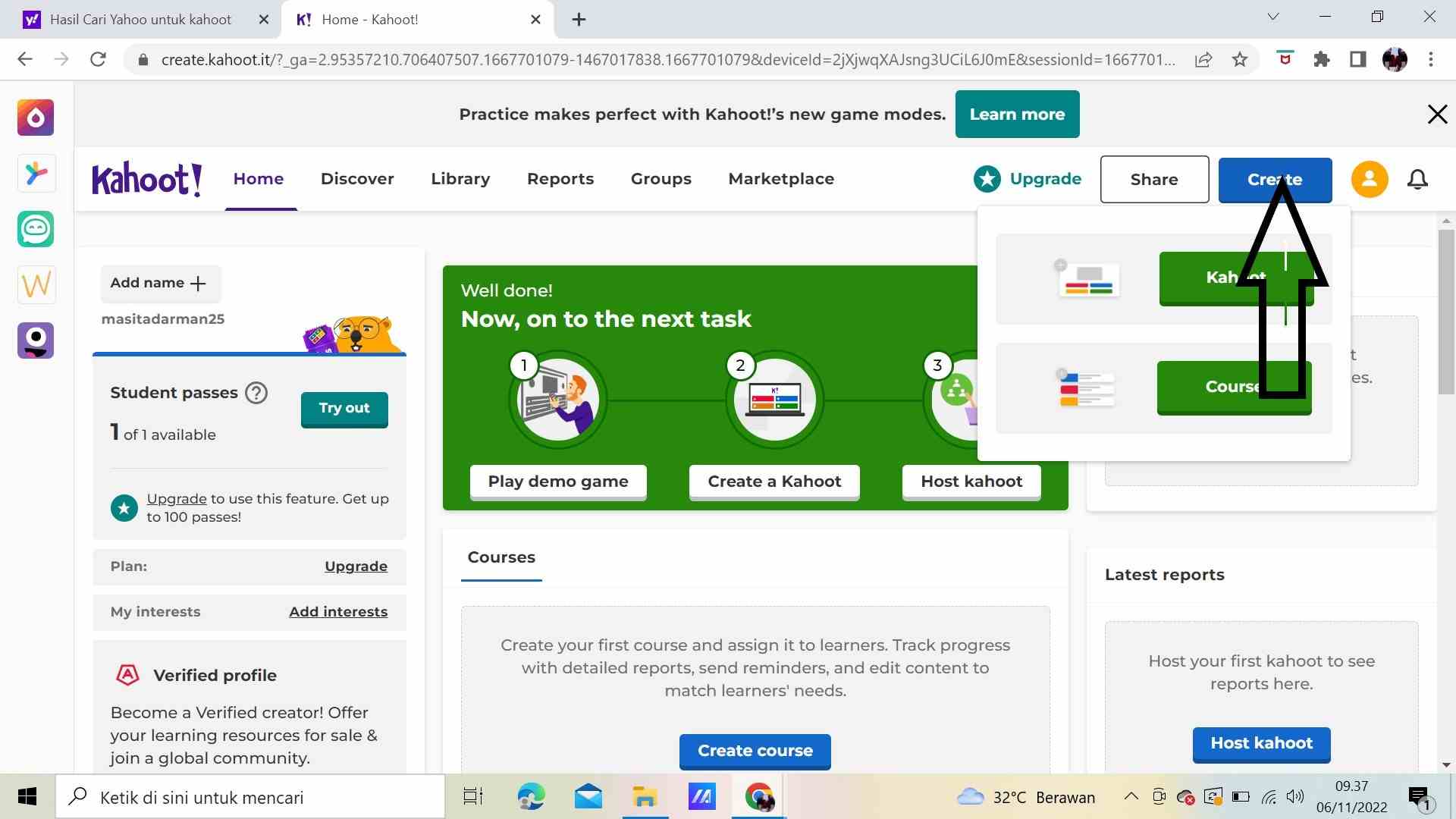Click the course thumbnail in Create menu
The width and height of the screenshot is (1456, 819).
click(1086, 388)
